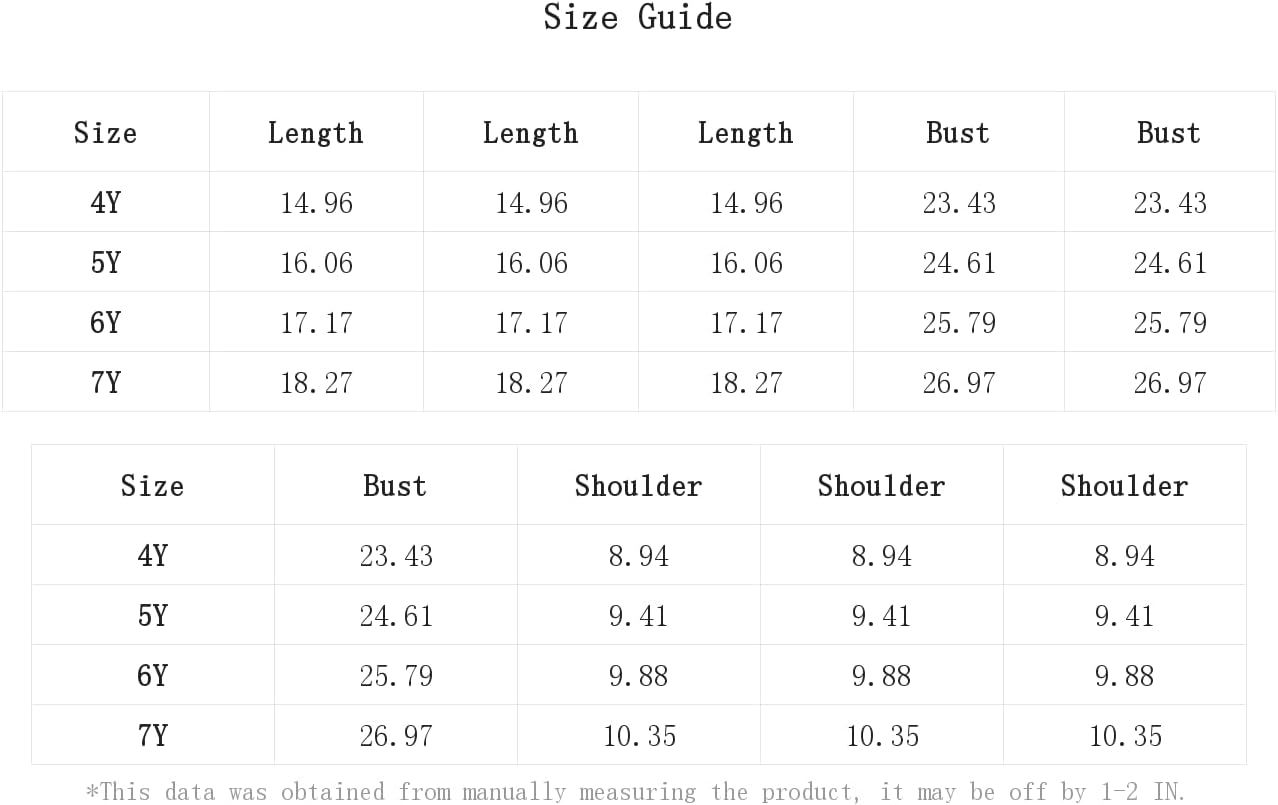Select the 6Y label in top table
Image resolution: width=1278 pixels, height=805 pixels.
105,323
